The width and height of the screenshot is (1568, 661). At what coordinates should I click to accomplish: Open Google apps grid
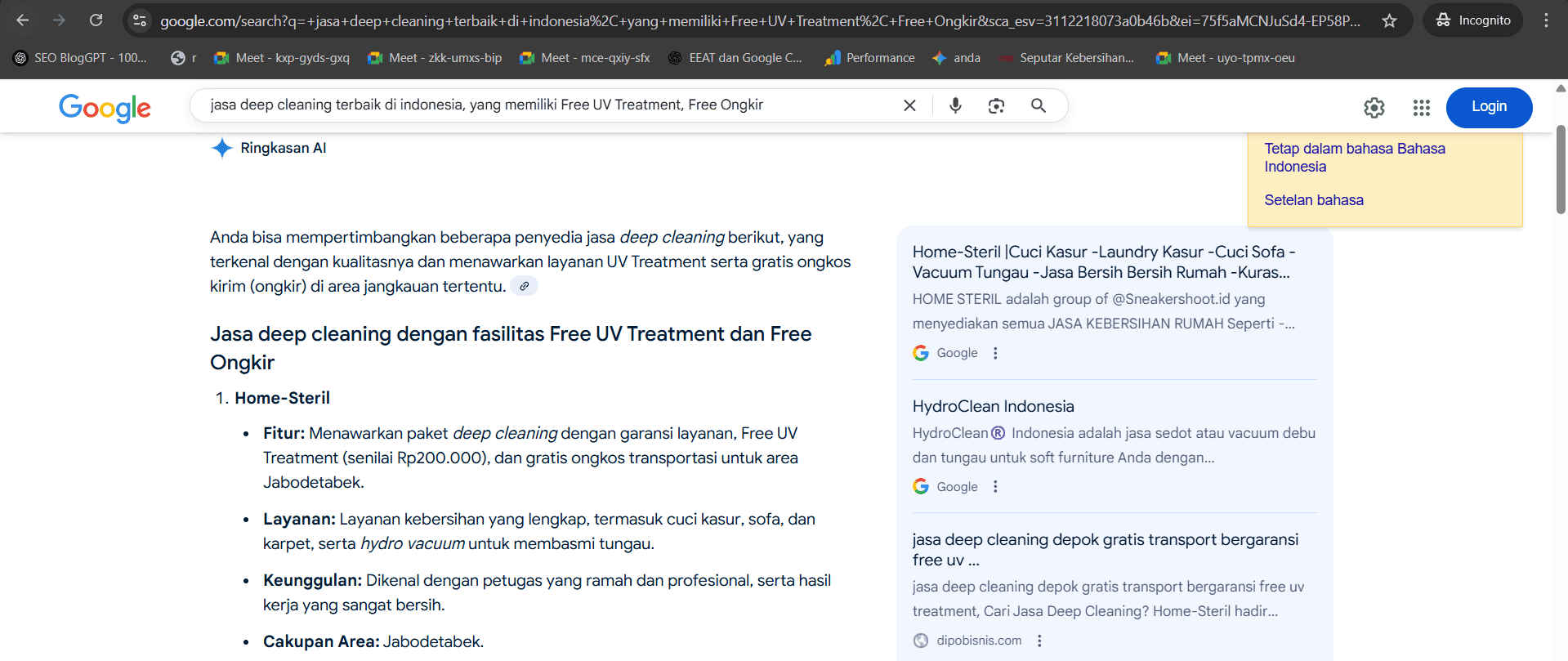[x=1422, y=108]
